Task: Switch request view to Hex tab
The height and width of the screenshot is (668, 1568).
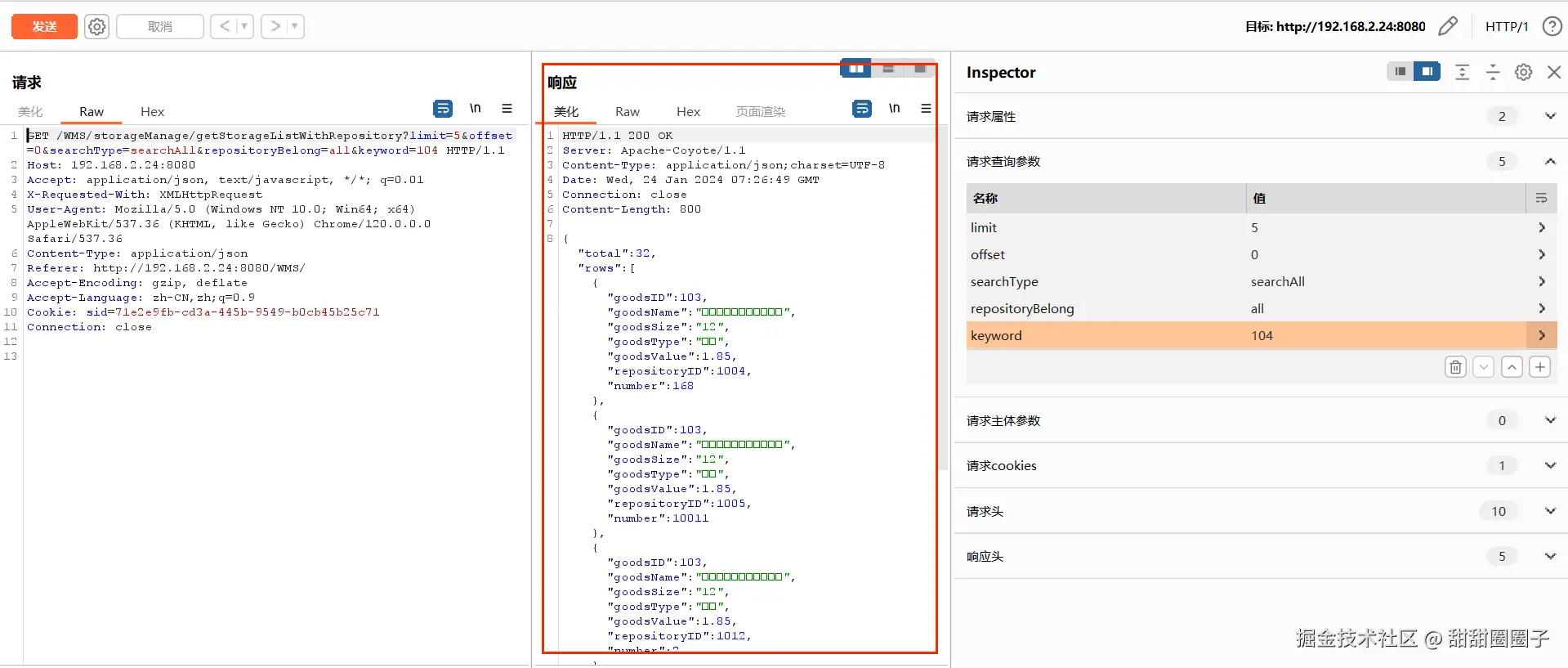Action: pos(152,112)
